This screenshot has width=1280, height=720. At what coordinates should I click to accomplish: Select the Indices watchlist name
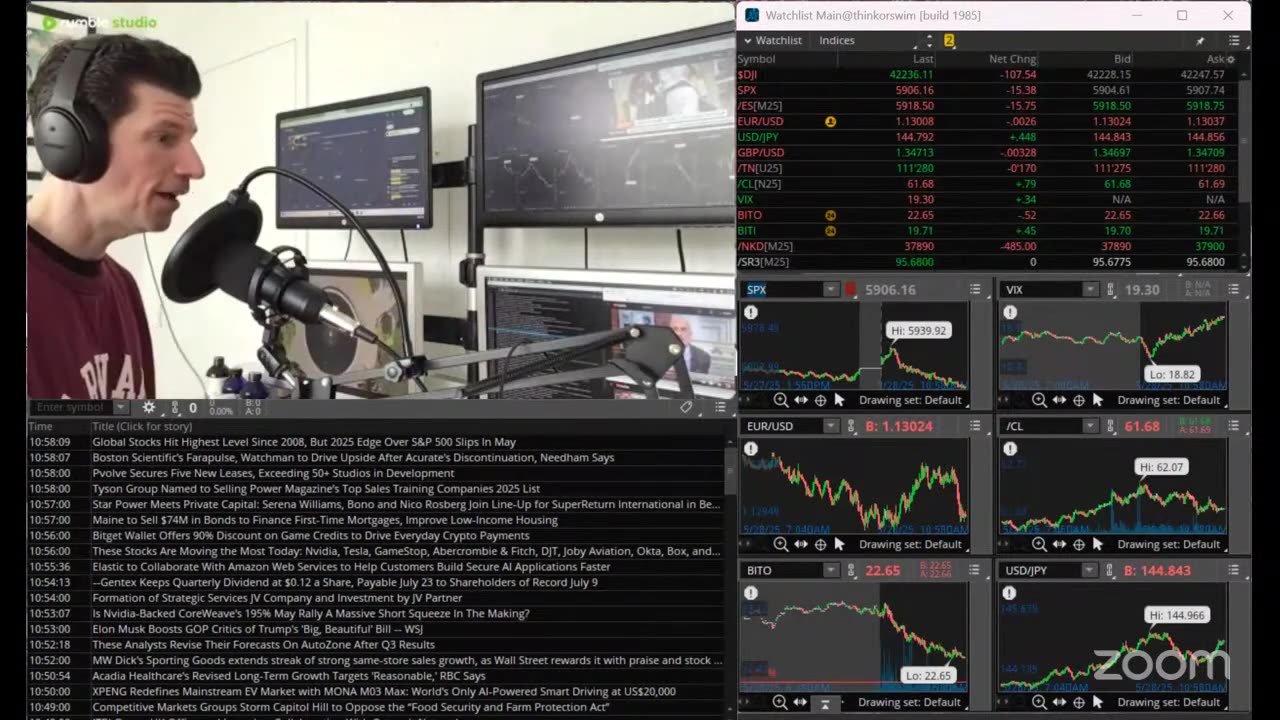pos(837,41)
